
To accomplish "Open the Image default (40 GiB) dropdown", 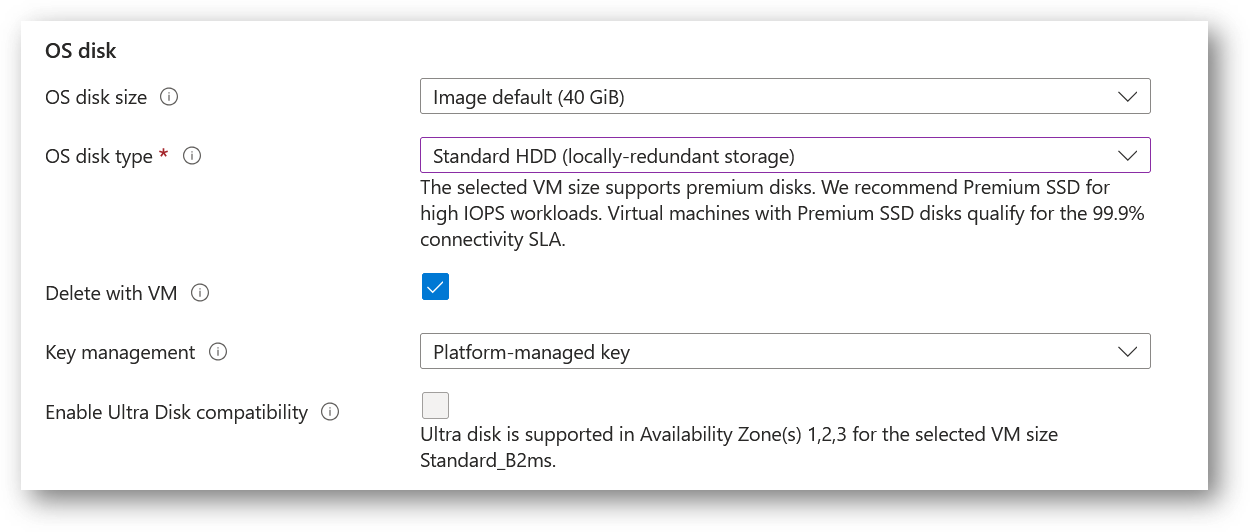I will pos(785,97).
